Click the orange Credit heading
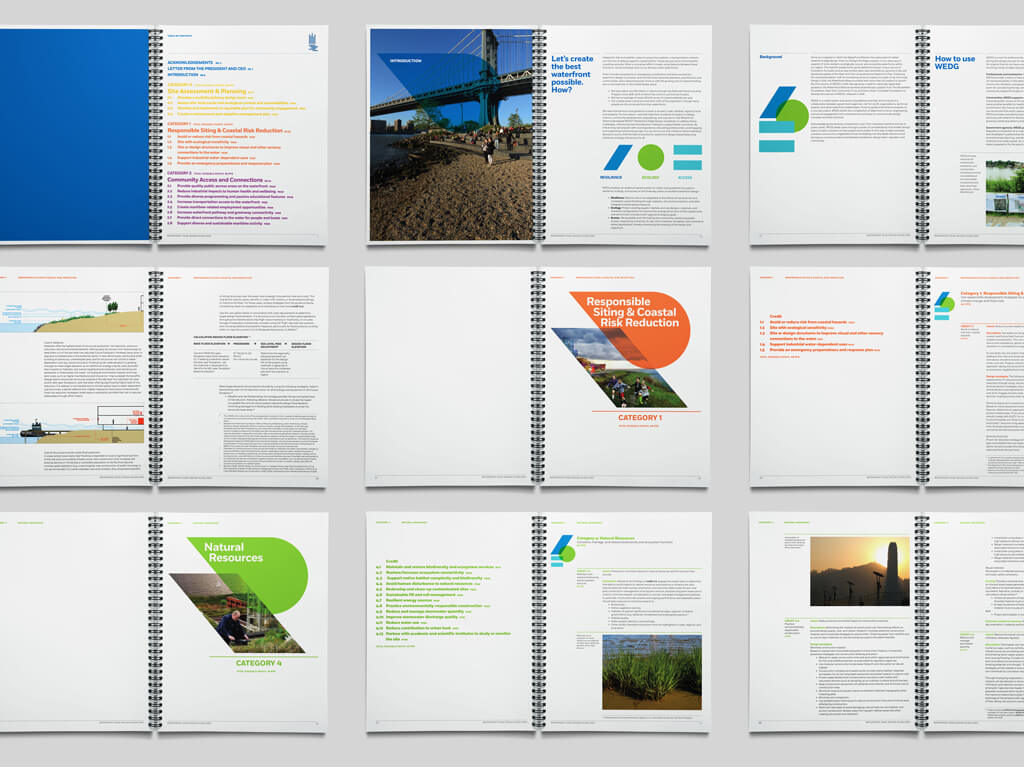This screenshot has width=1024, height=768. click(x=775, y=316)
